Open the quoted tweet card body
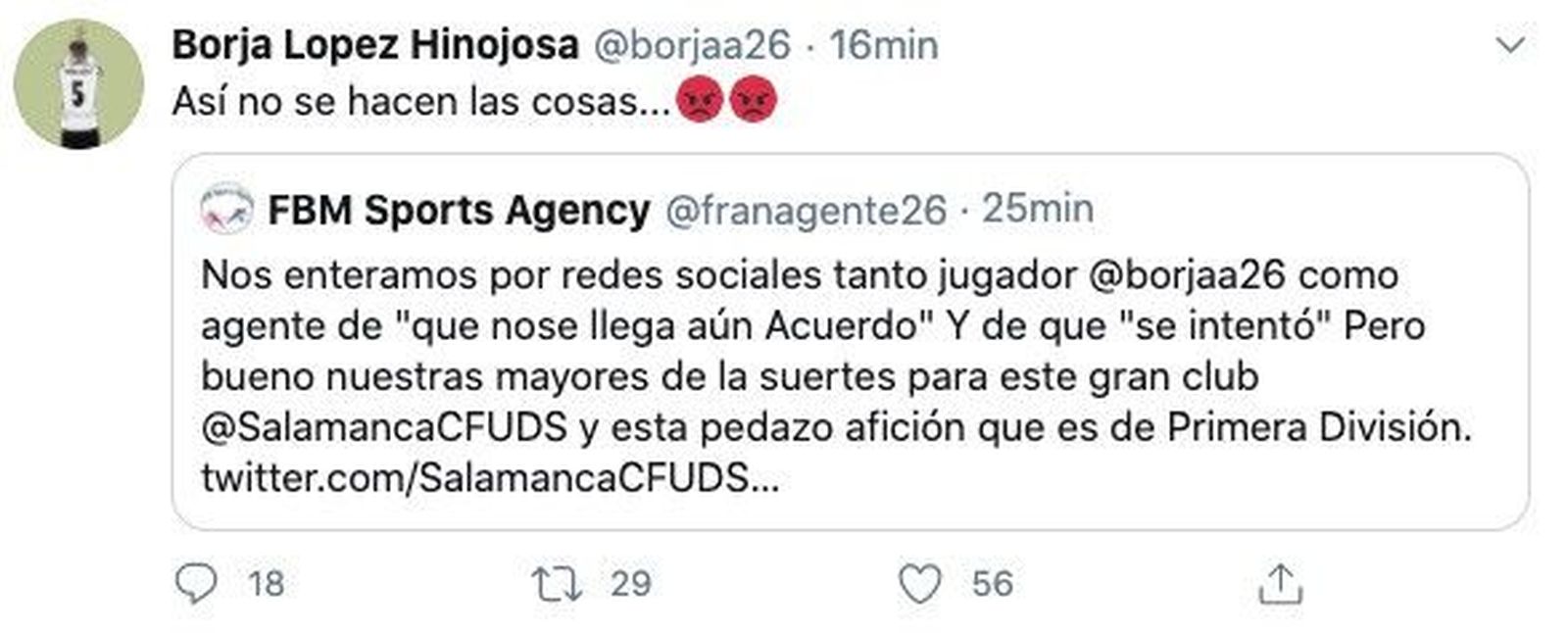 tap(851, 342)
